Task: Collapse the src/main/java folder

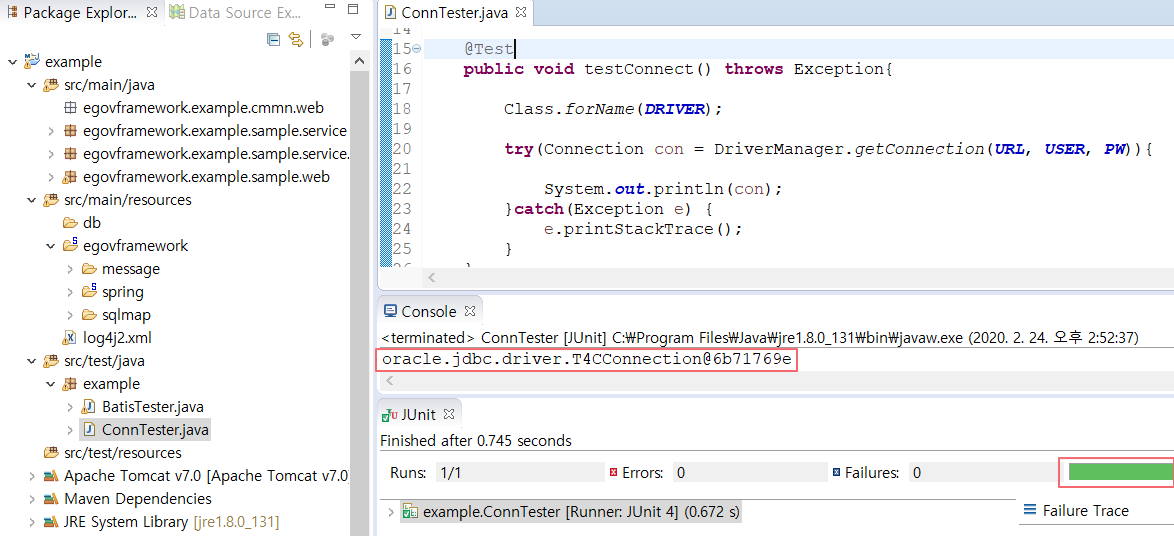Action: click(x=31, y=85)
